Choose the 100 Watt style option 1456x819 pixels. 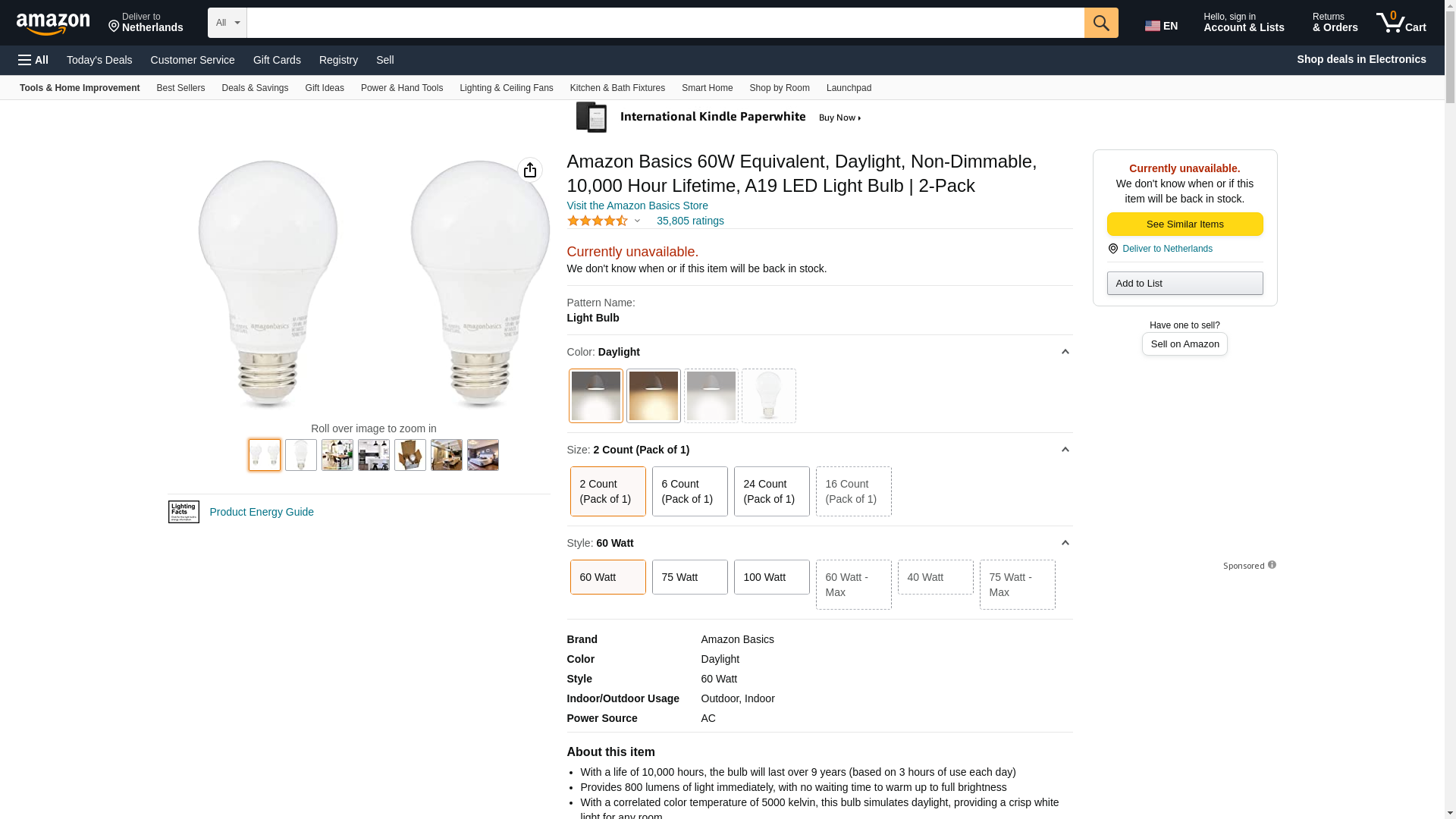pyautogui.click(x=771, y=577)
